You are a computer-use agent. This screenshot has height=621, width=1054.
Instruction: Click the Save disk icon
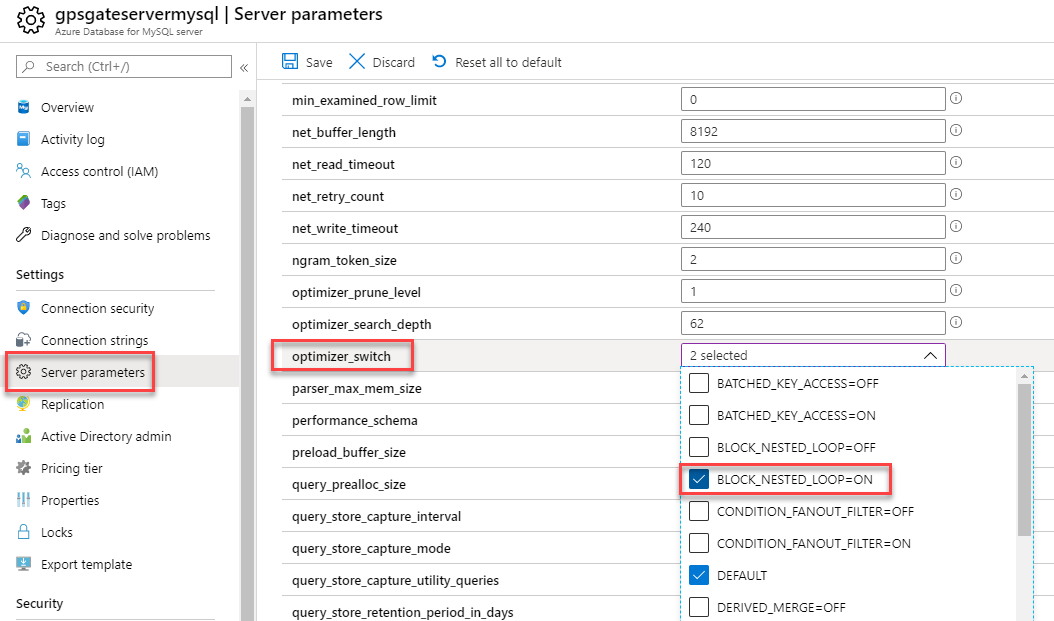(290, 61)
